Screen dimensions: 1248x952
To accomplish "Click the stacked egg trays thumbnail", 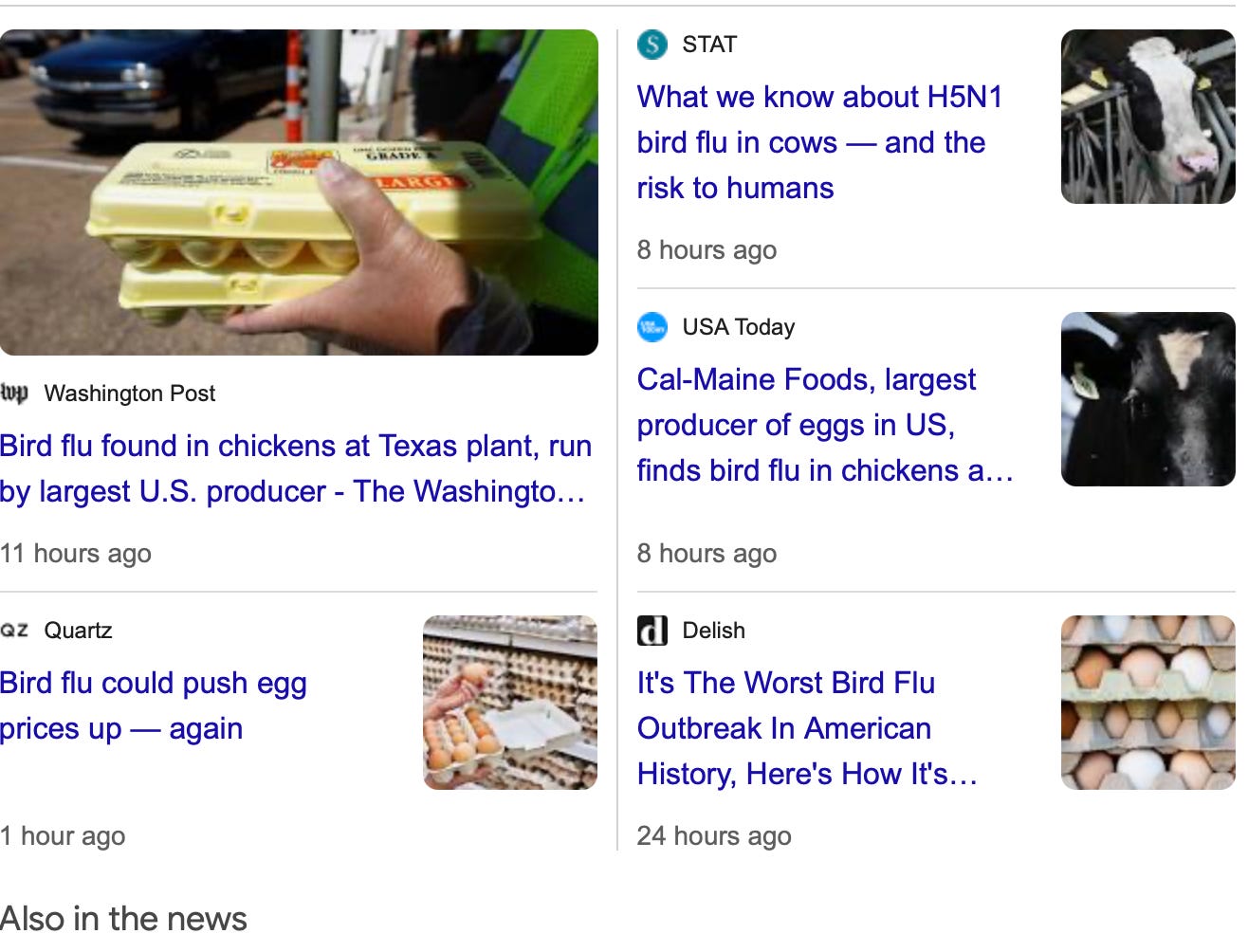I will 1147,703.
